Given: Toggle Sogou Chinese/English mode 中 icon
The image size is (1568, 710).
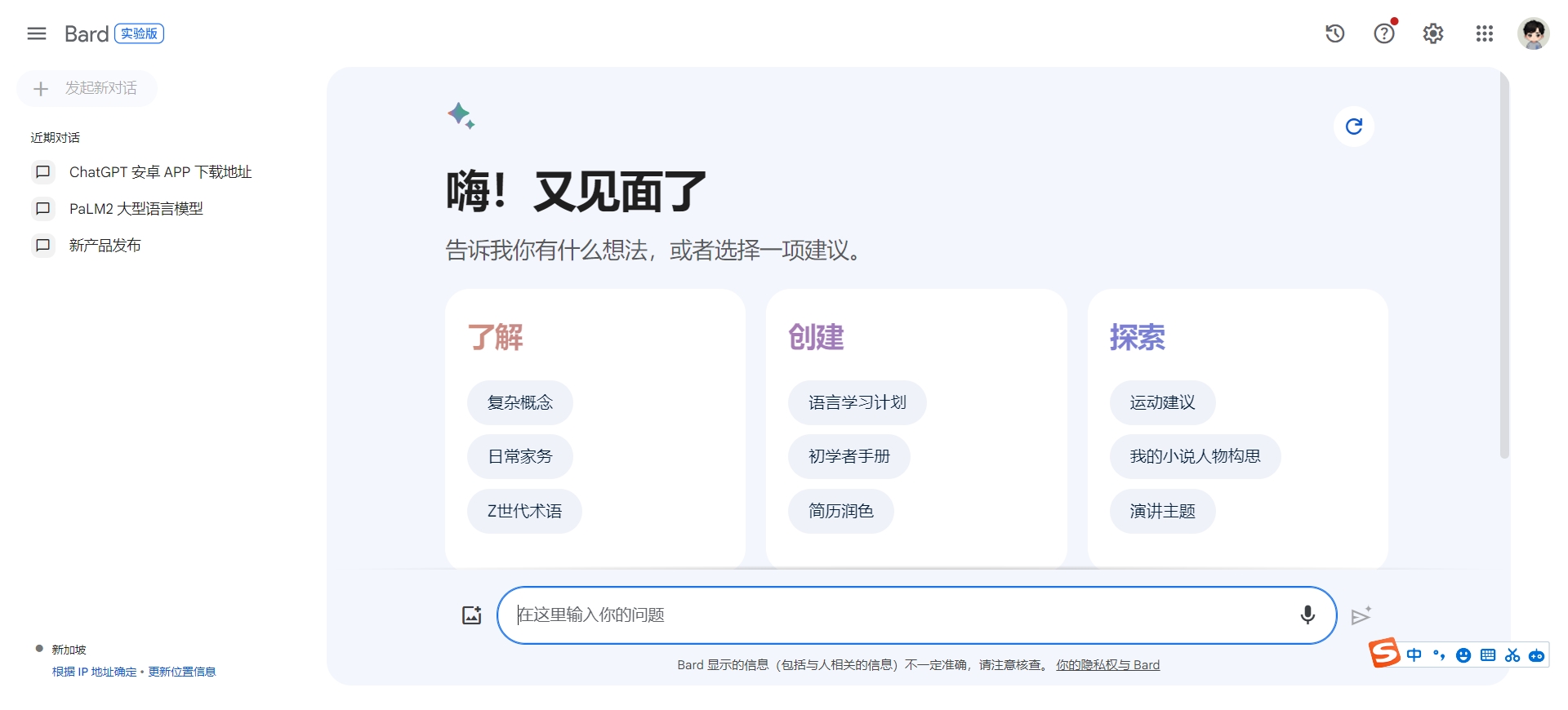Looking at the screenshot, I should tap(1414, 655).
